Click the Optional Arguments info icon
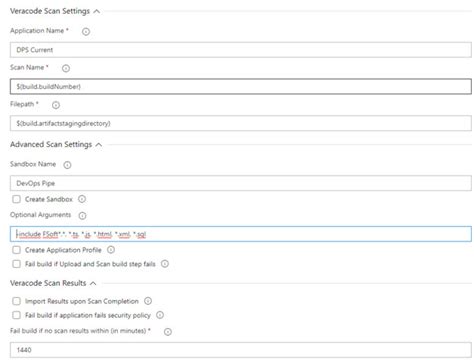 (82, 216)
